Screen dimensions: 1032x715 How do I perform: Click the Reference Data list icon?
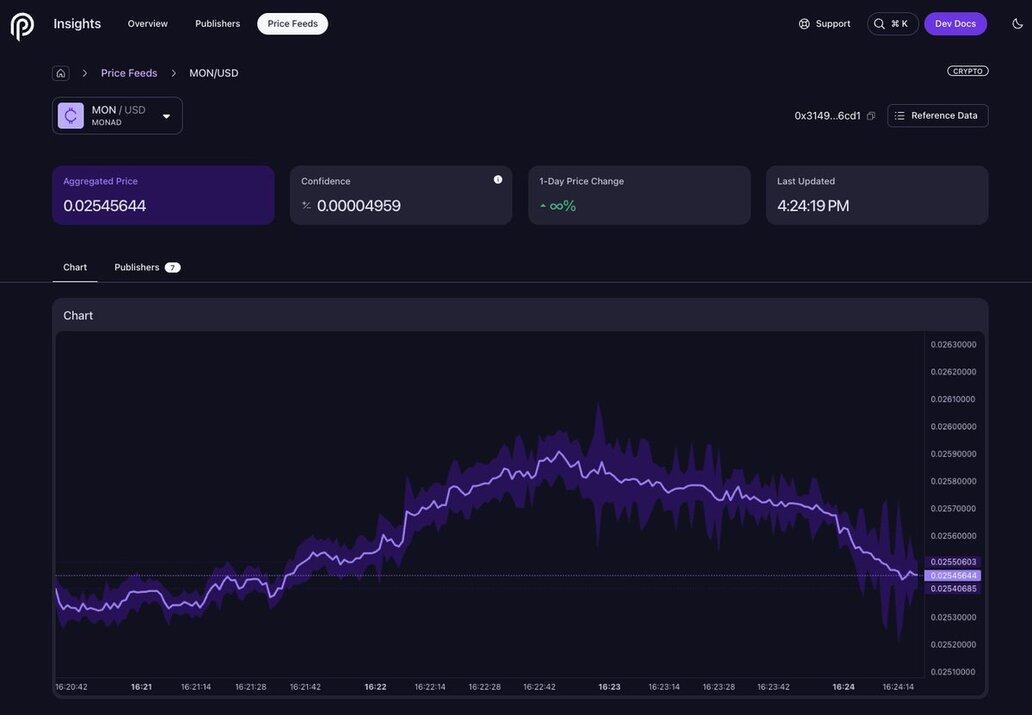900,116
